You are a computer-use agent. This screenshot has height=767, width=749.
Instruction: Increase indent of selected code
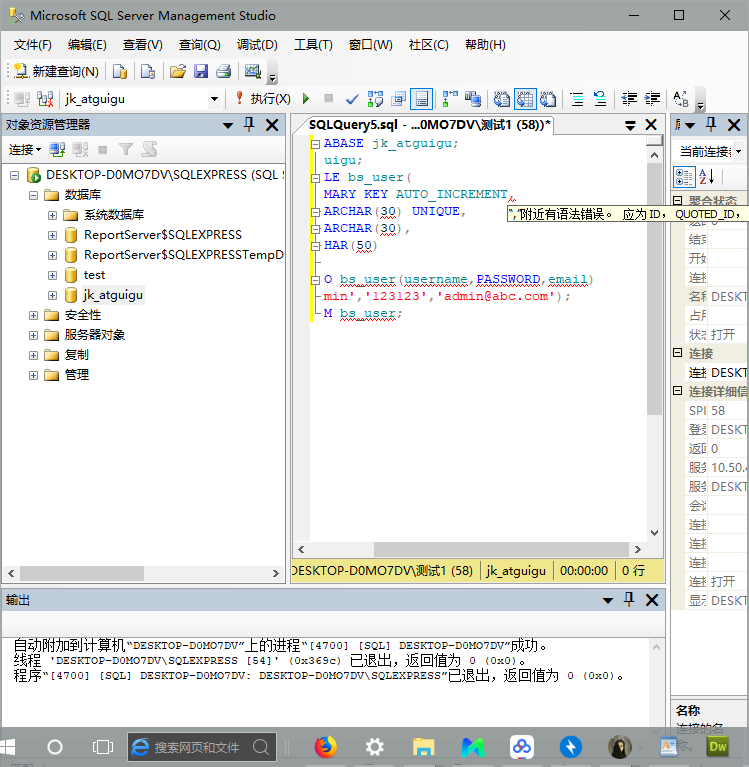[x=653, y=99]
